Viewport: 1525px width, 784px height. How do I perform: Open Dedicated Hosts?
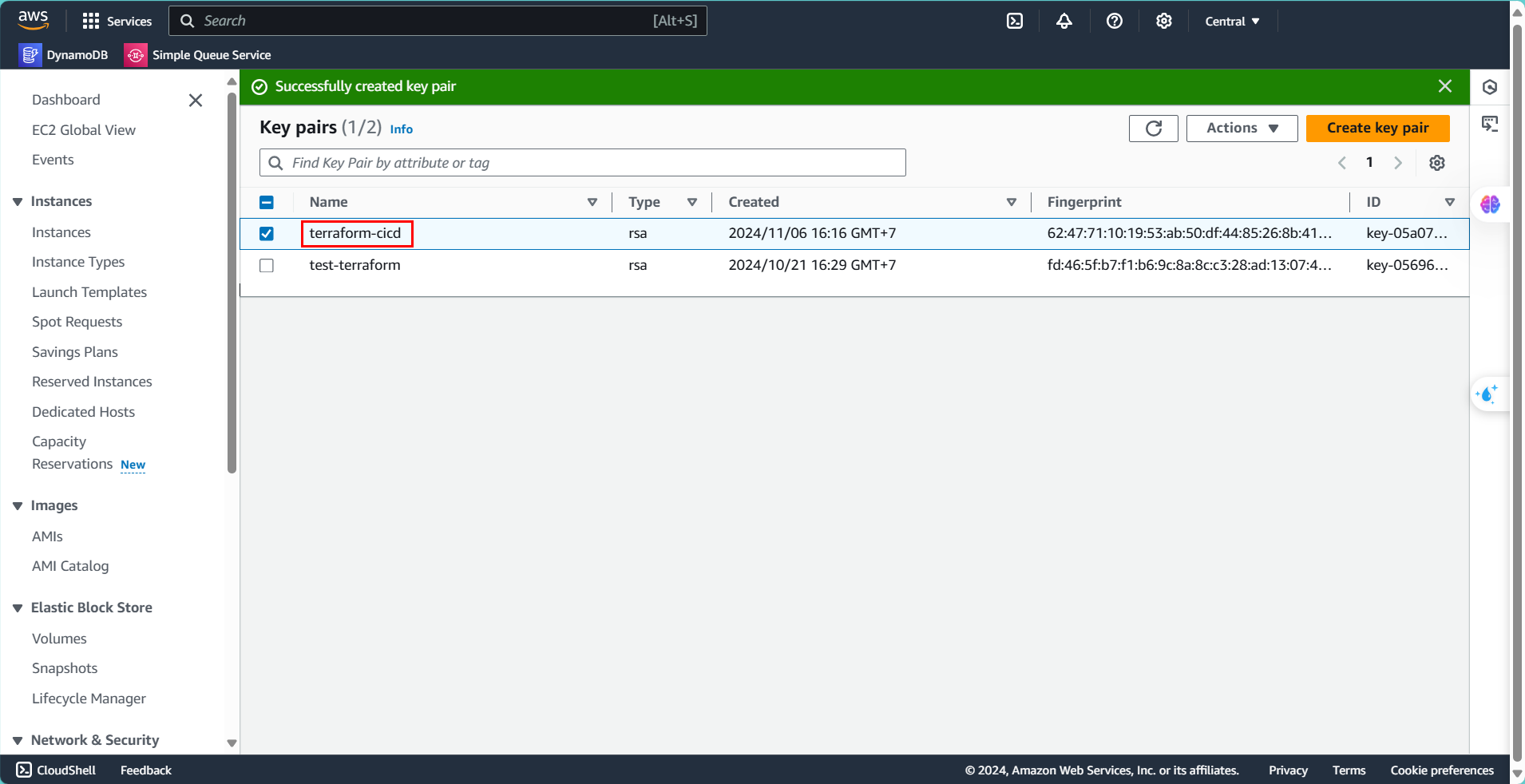click(x=84, y=412)
